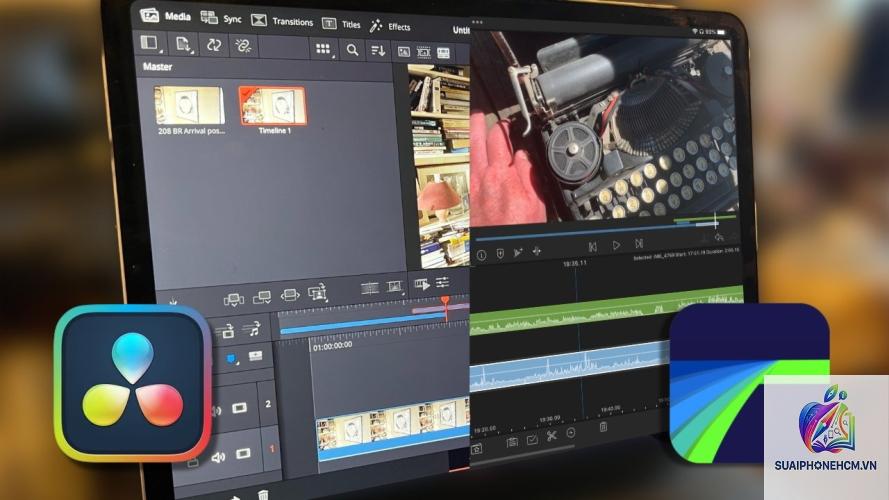Click the LumaFusion play button
This screenshot has height=500, width=889.
point(616,245)
